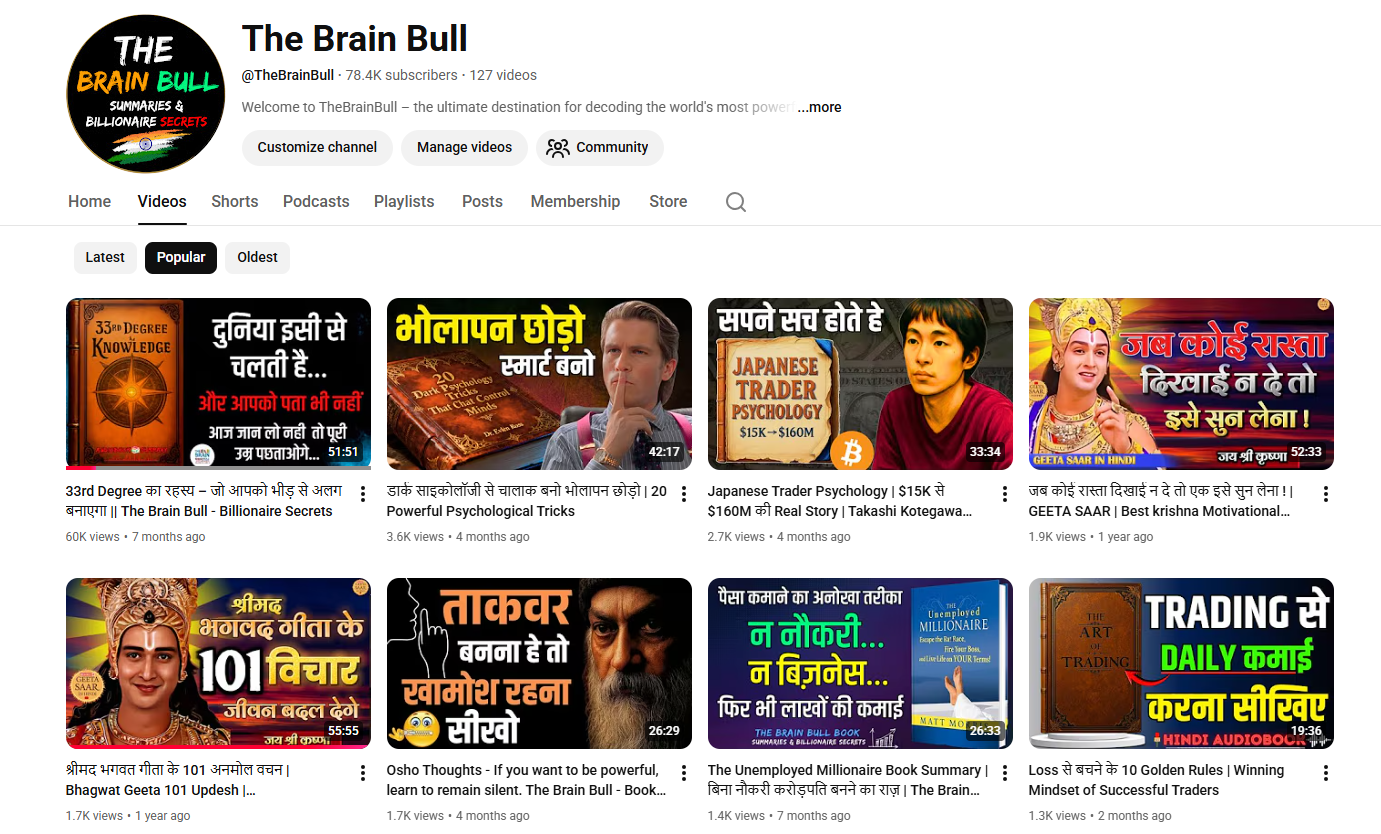Image resolution: width=1381 pixels, height=834 pixels.
Task: Open options menu on Unemployed Millionaire summary
Action: (x=1004, y=771)
